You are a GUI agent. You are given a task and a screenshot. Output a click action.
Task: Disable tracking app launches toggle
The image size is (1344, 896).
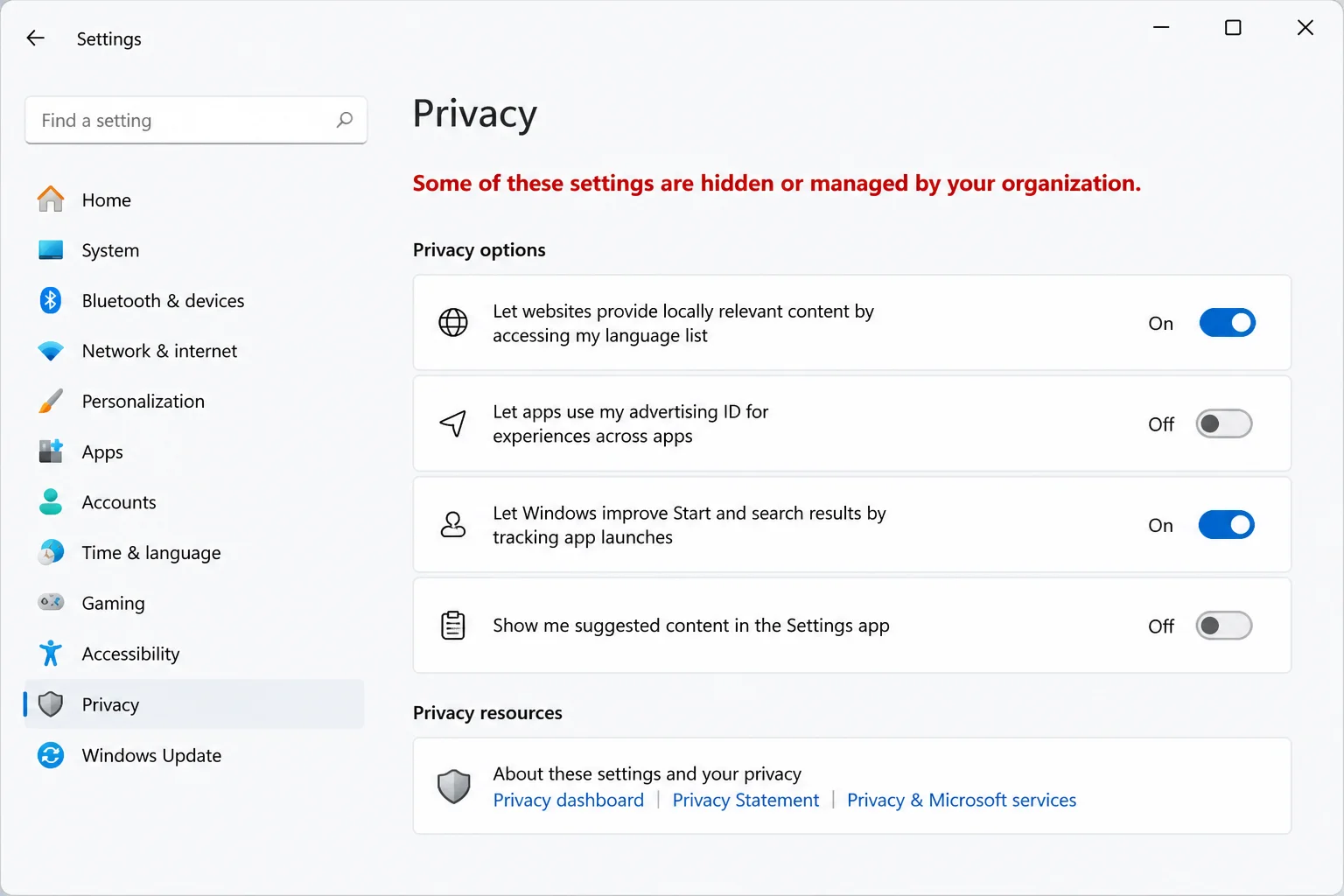[x=1226, y=525]
